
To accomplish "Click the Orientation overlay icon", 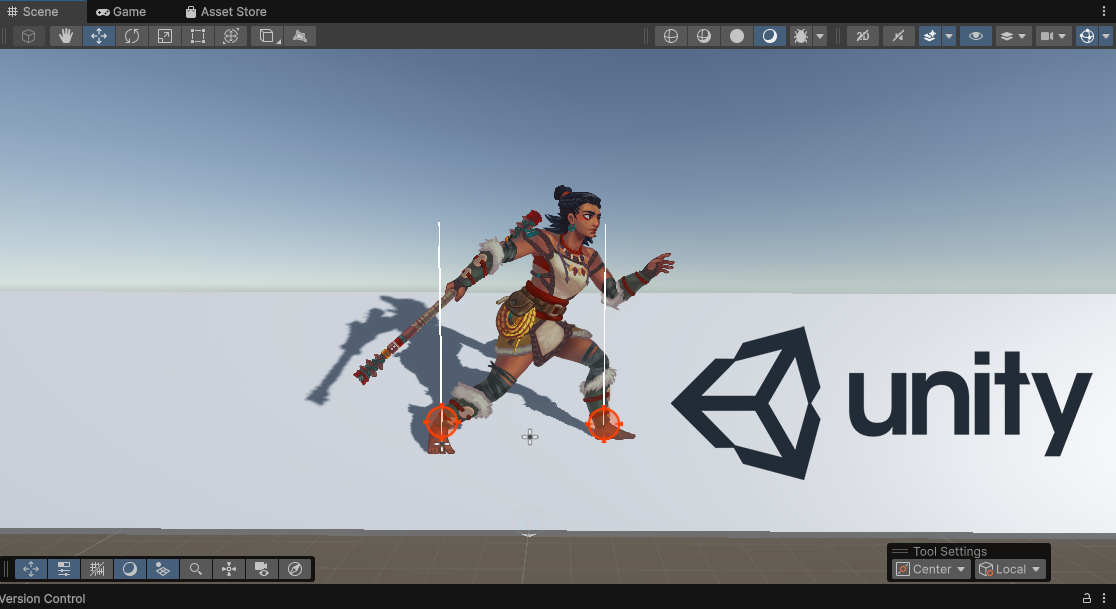I will [x=228, y=569].
